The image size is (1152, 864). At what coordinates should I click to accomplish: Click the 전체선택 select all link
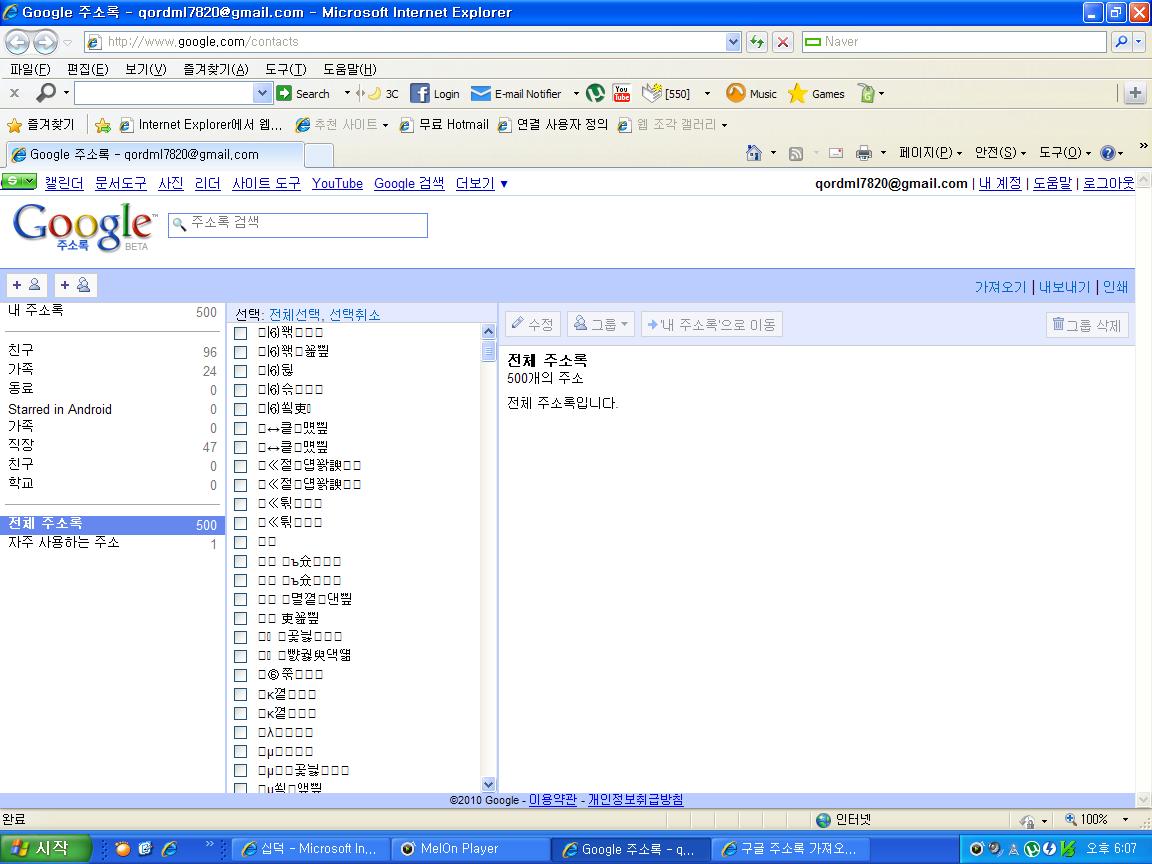[x=295, y=314]
